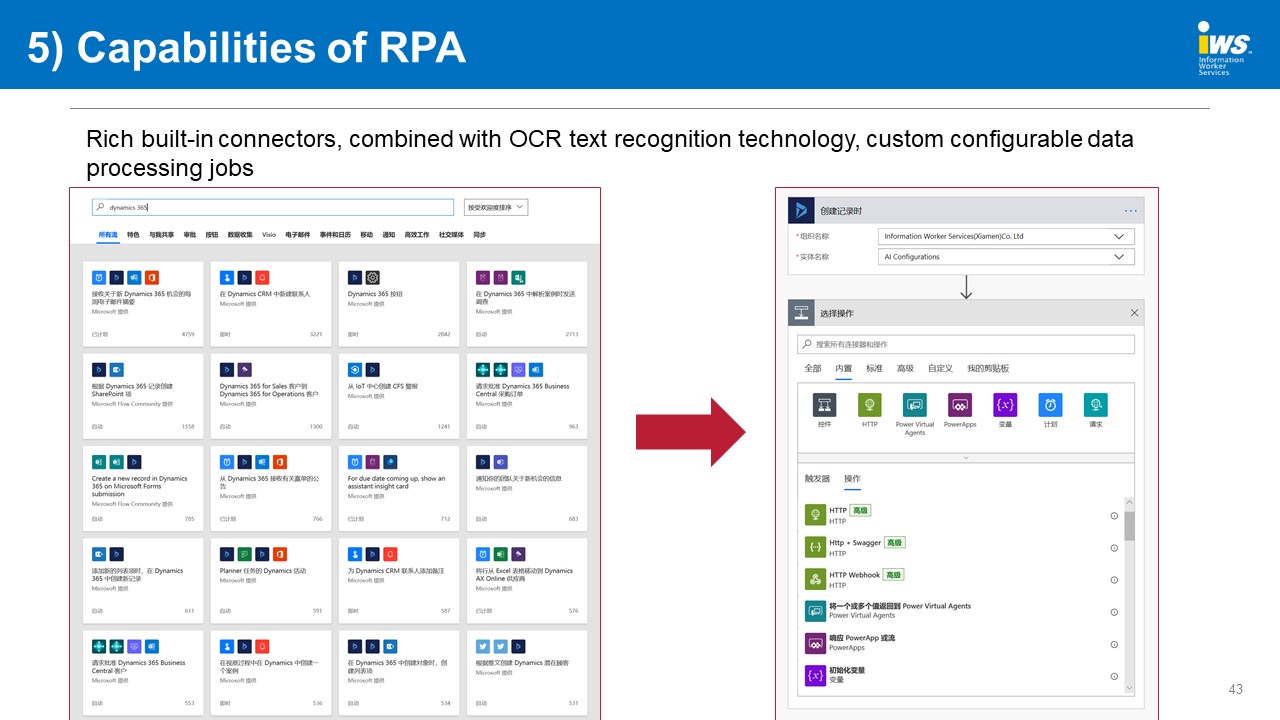This screenshot has height=720, width=1280.
Task: Open the 社交媒体 tab
Action: click(x=451, y=235)
